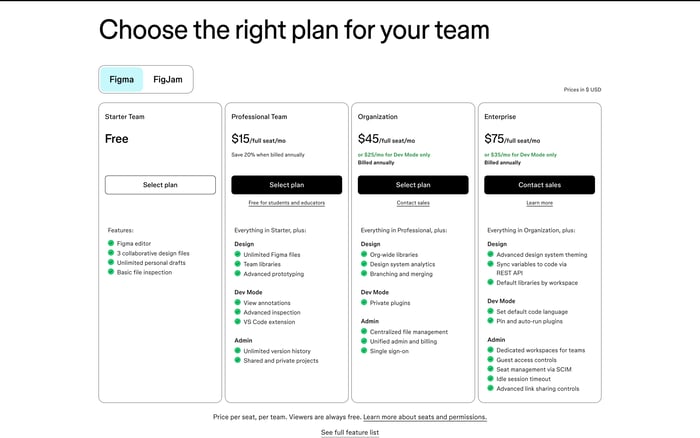Viewport: 700px width, 438px height.
Task: Switch to the FigJam pricing tab
Action: coord(168,79)
